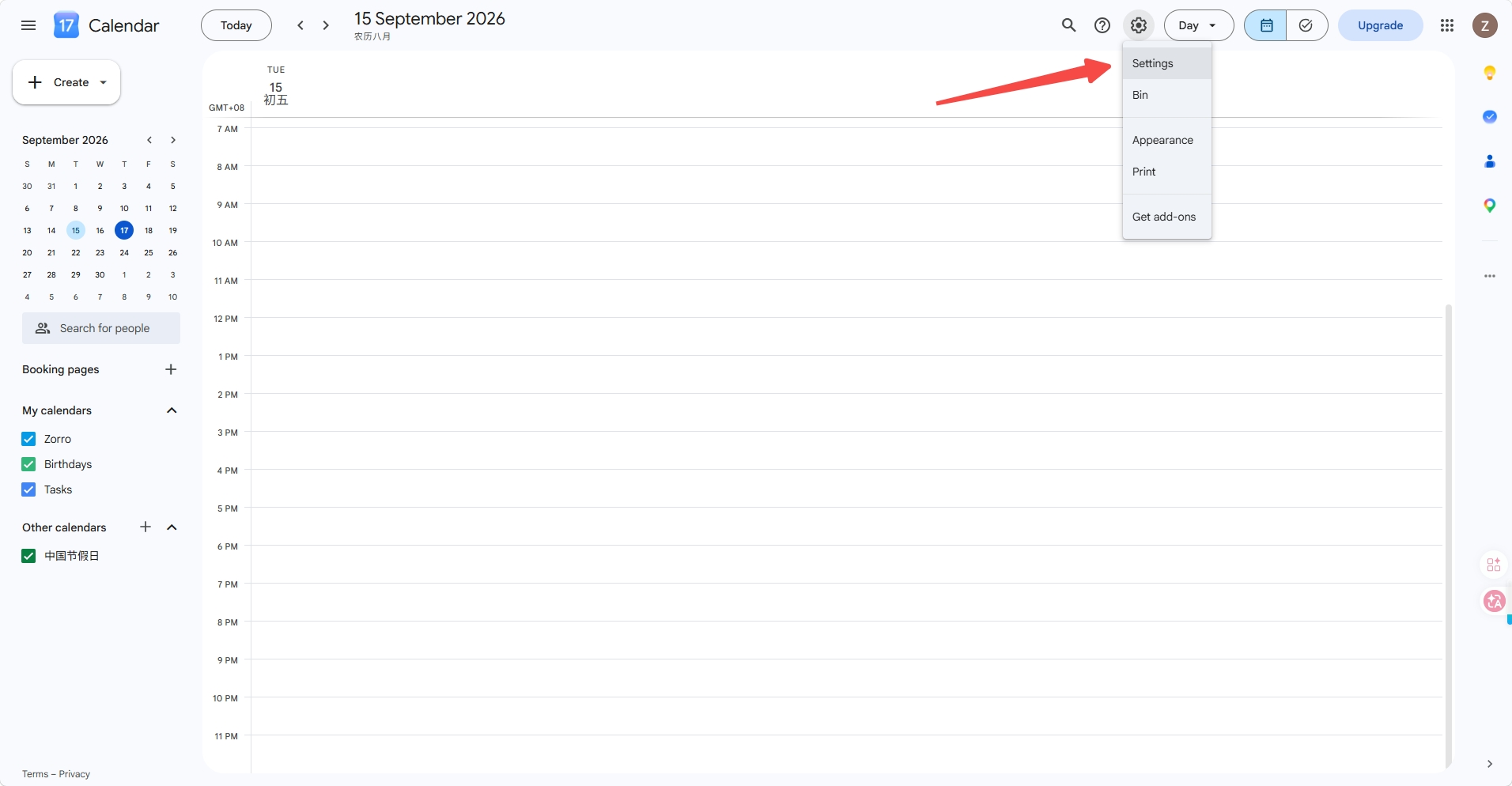The width and height of the screenshot is (1512, 786).
Task: Choose Appearance in the gear menu
Action: click(1167, 140)
